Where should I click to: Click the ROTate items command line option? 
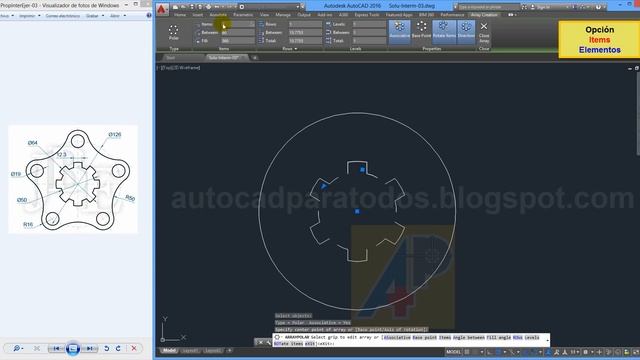(x=289, y=344)
